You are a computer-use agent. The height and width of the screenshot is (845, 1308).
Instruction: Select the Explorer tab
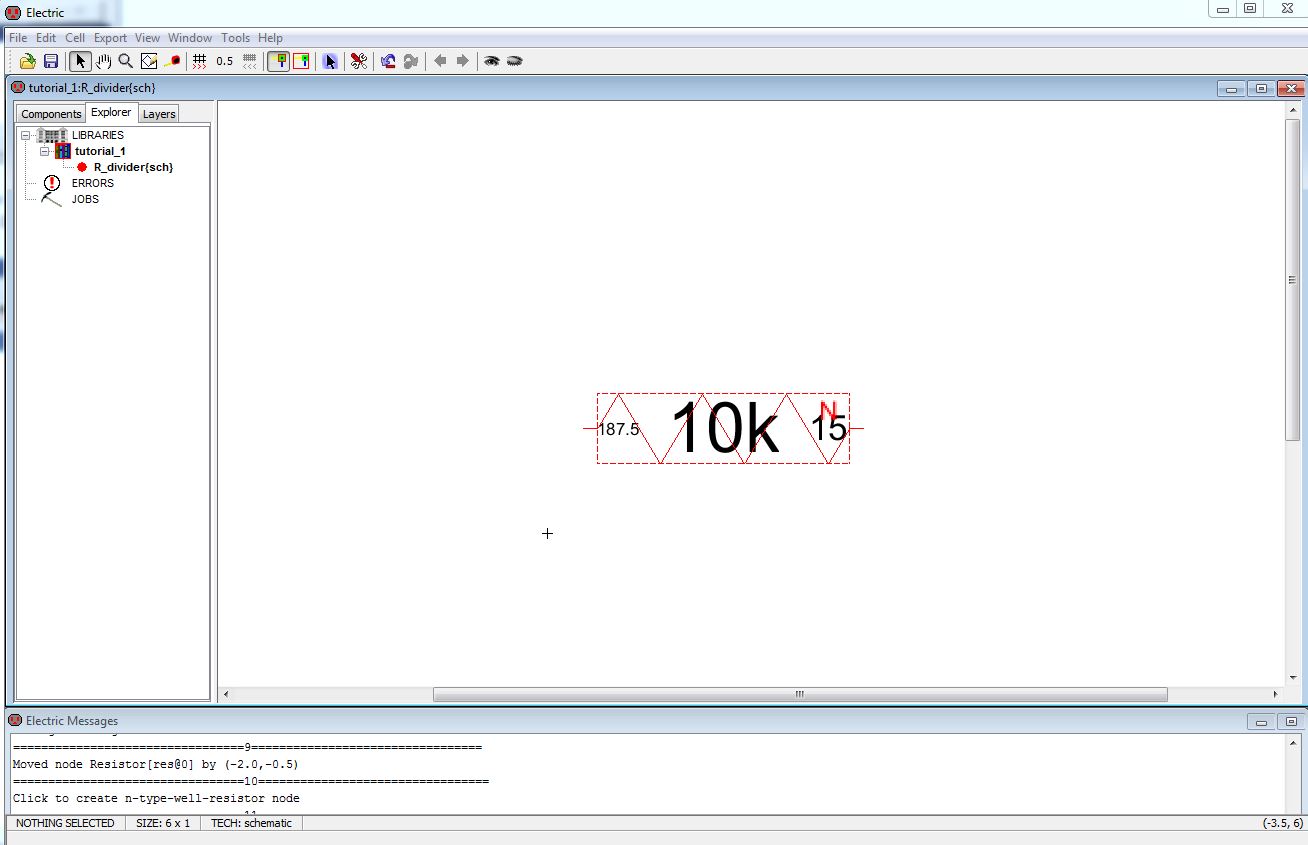click(x=111, y=112)
